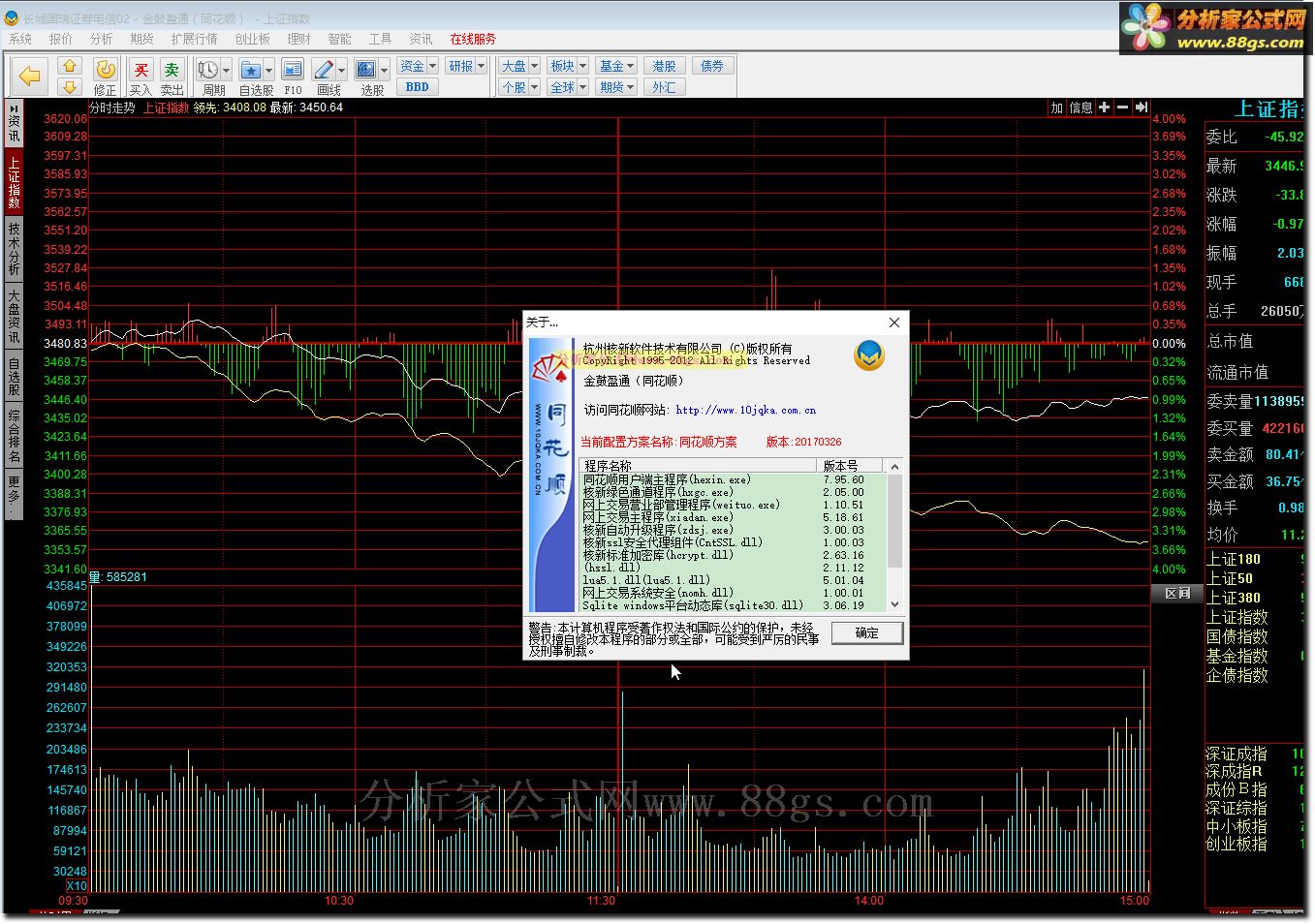This screenshot has width=1315, height=924.
Task: Click the plus zoom icon above chart
Action: click(x=1104, y=108)
